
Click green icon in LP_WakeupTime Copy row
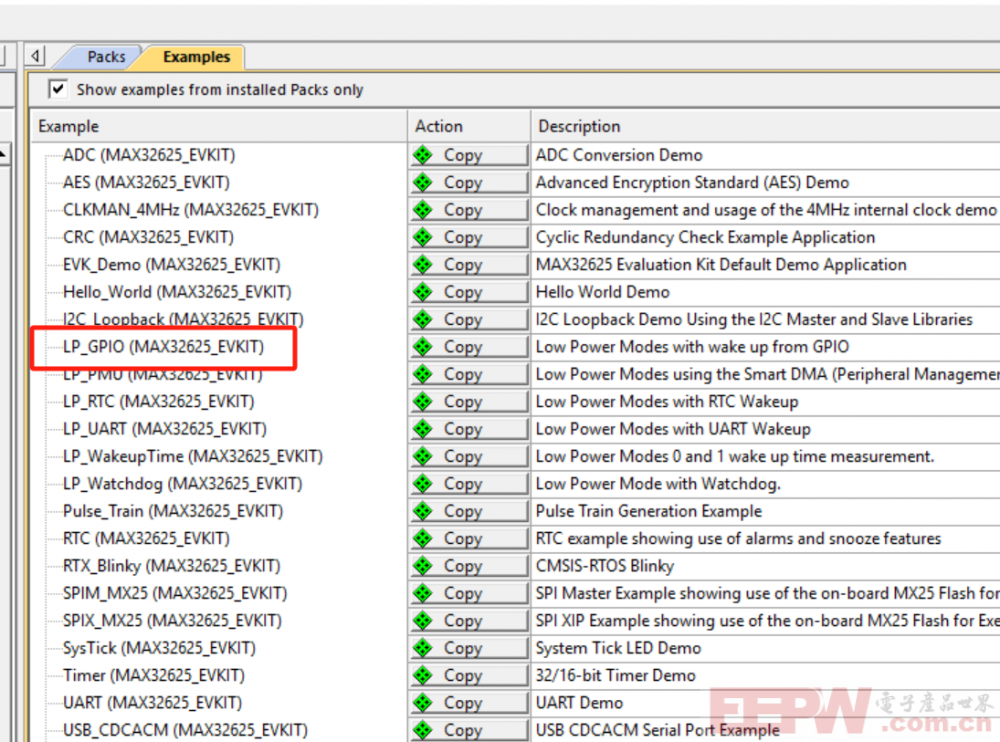422,456
